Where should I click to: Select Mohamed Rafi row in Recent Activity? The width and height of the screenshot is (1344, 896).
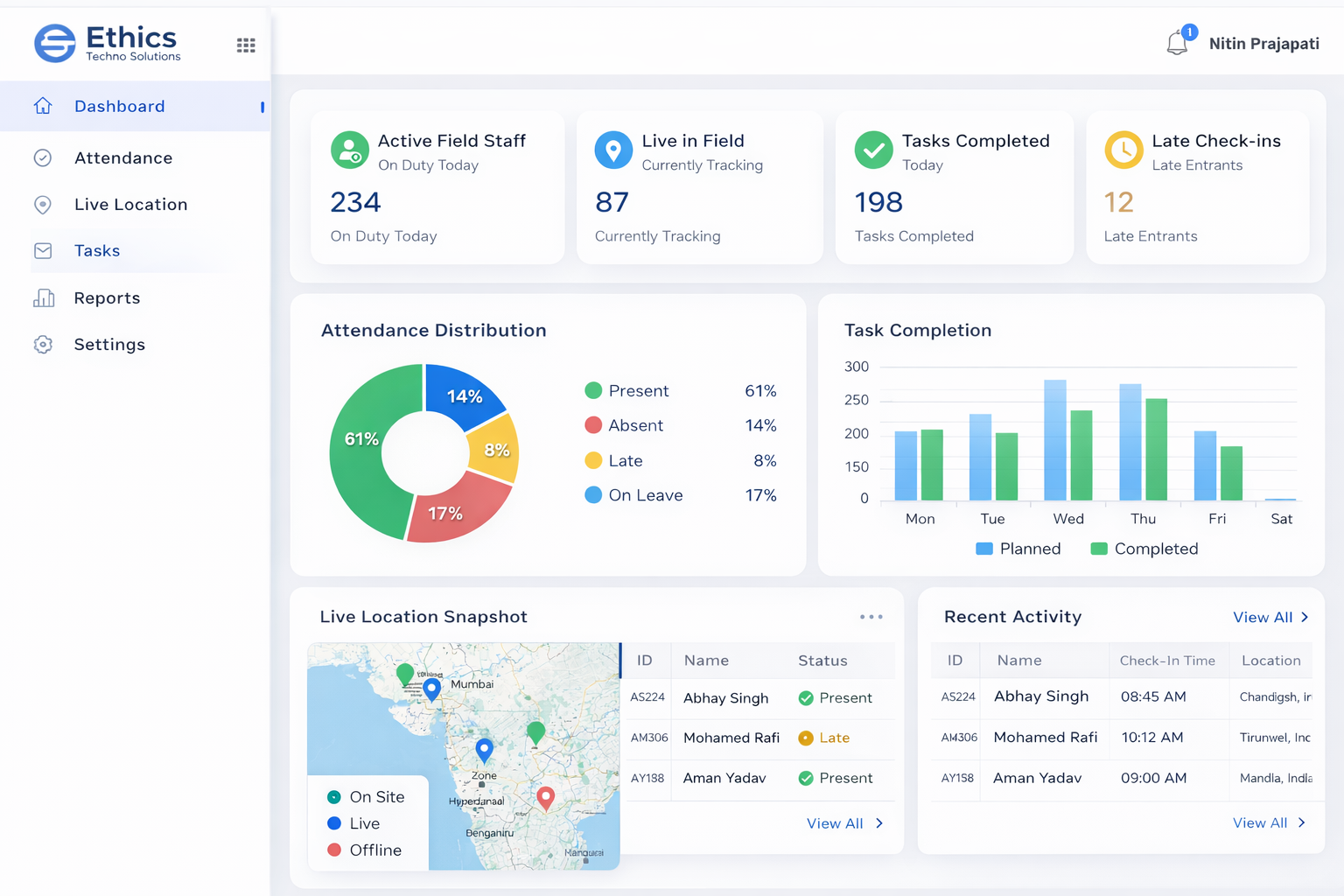coord(1045,738)
